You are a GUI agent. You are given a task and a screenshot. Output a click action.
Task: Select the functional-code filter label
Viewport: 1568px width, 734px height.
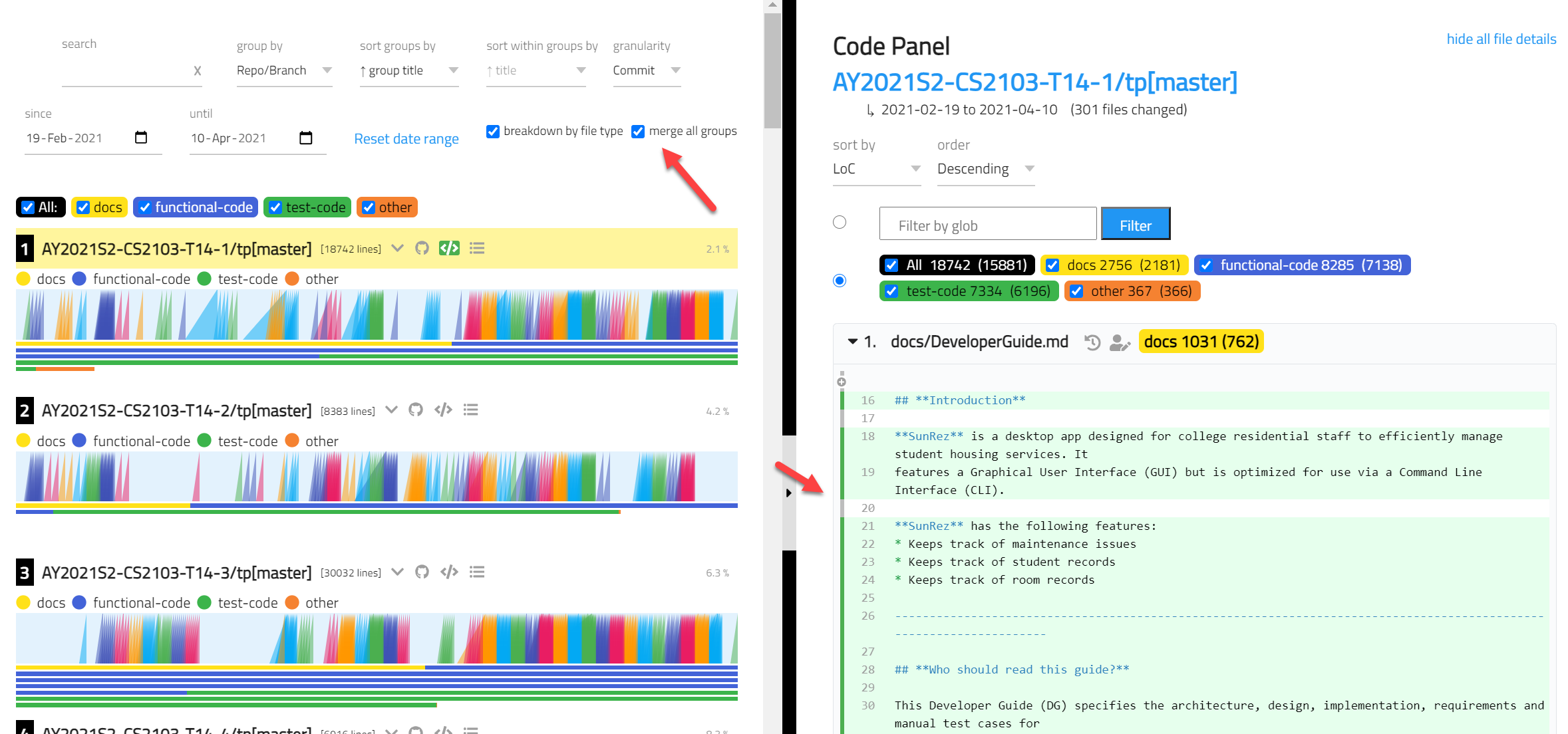195,207
